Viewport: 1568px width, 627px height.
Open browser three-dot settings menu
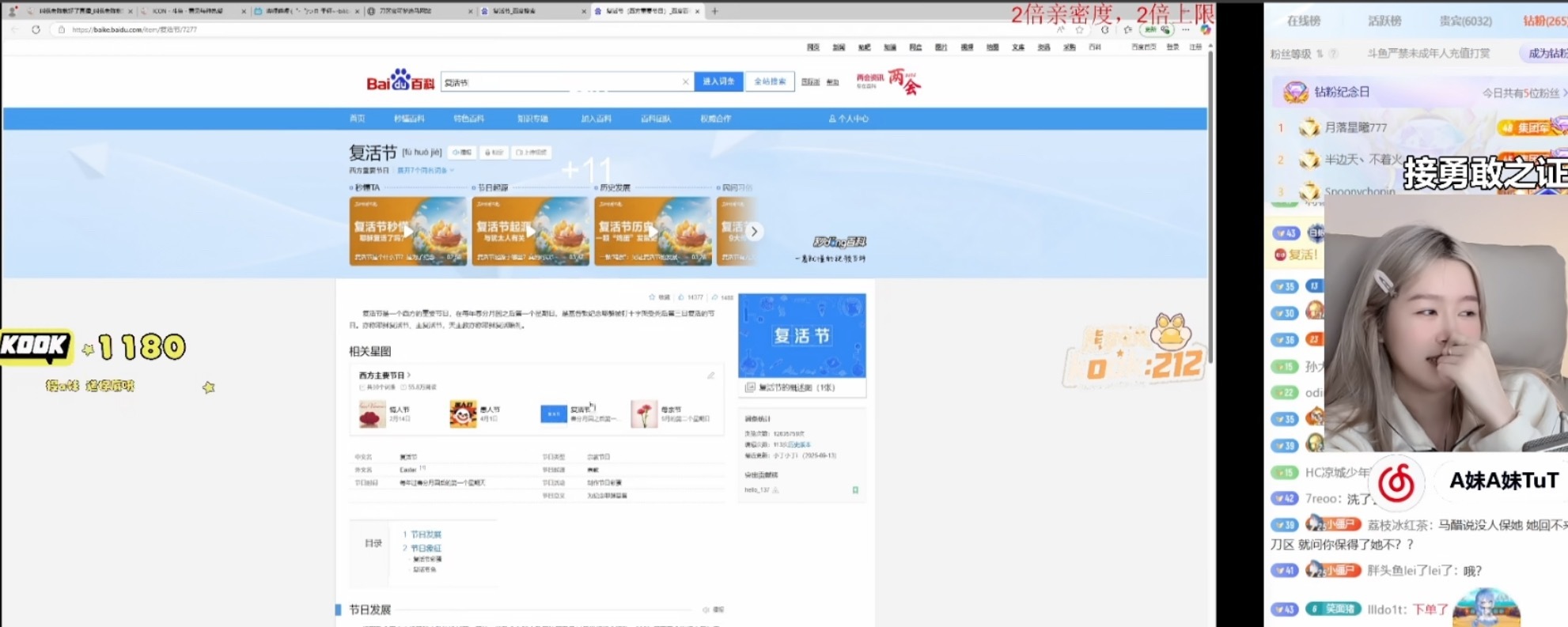click(1185, 30)
